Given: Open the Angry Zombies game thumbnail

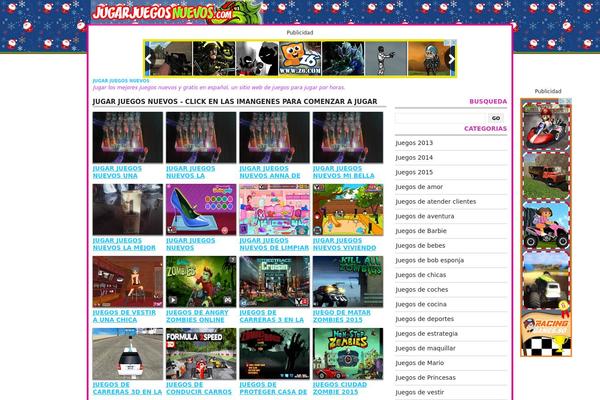Looking at the screenshot, I should click(x=201, y=282).
